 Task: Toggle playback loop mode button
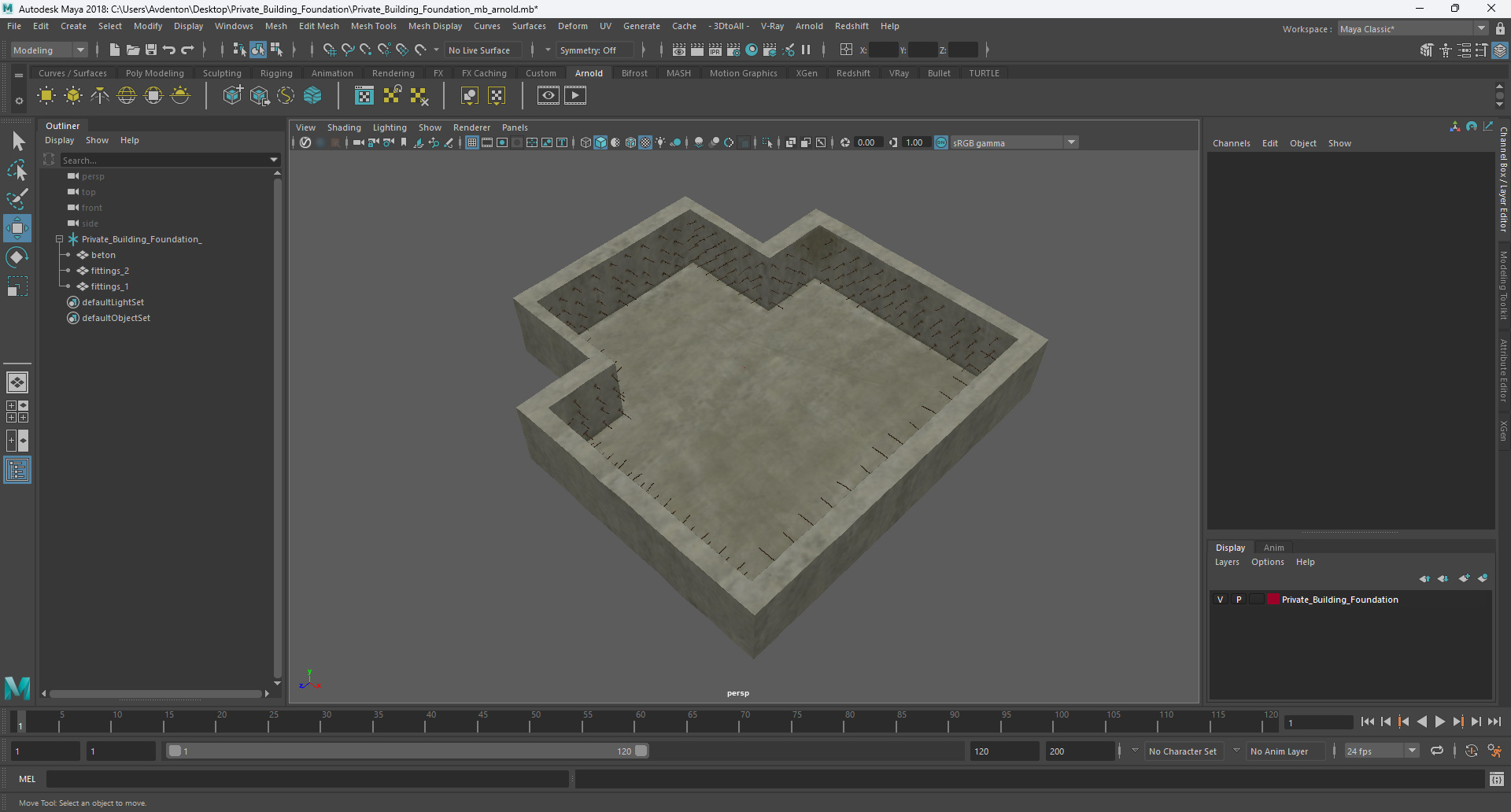[1437, 751]
